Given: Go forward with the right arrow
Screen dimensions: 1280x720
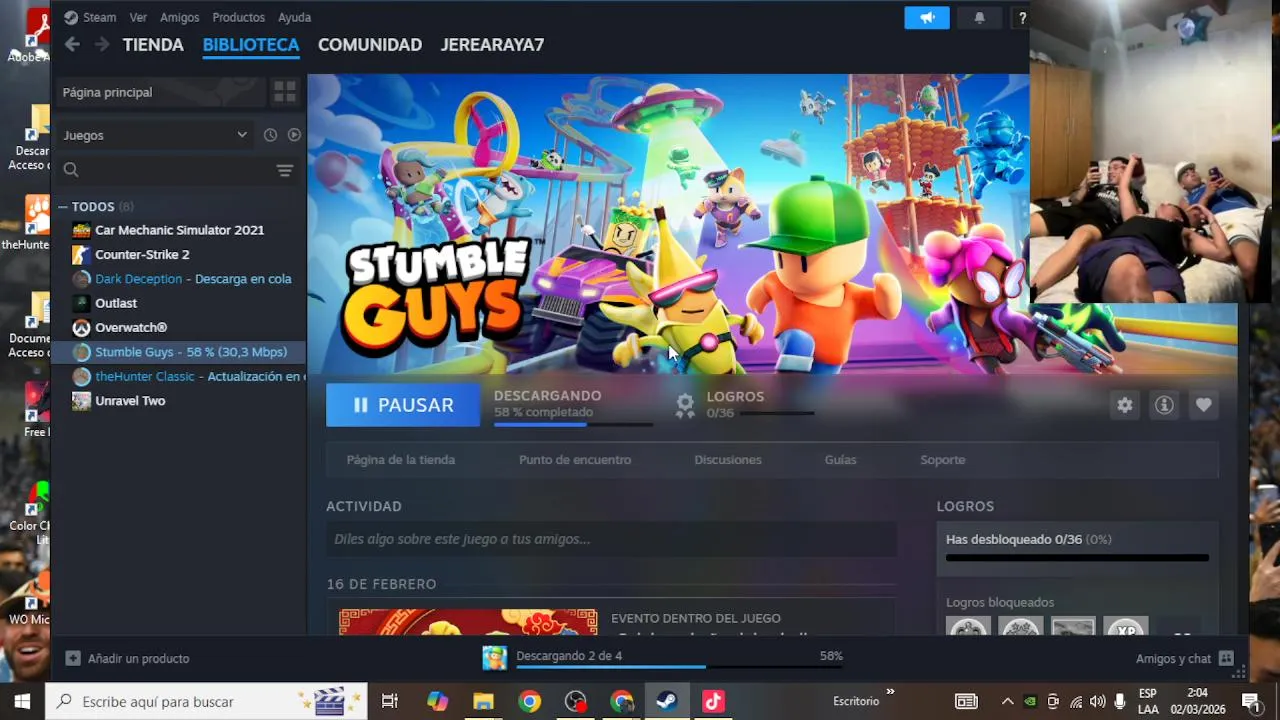Looking at the screenshot, I should coord(102,44).
